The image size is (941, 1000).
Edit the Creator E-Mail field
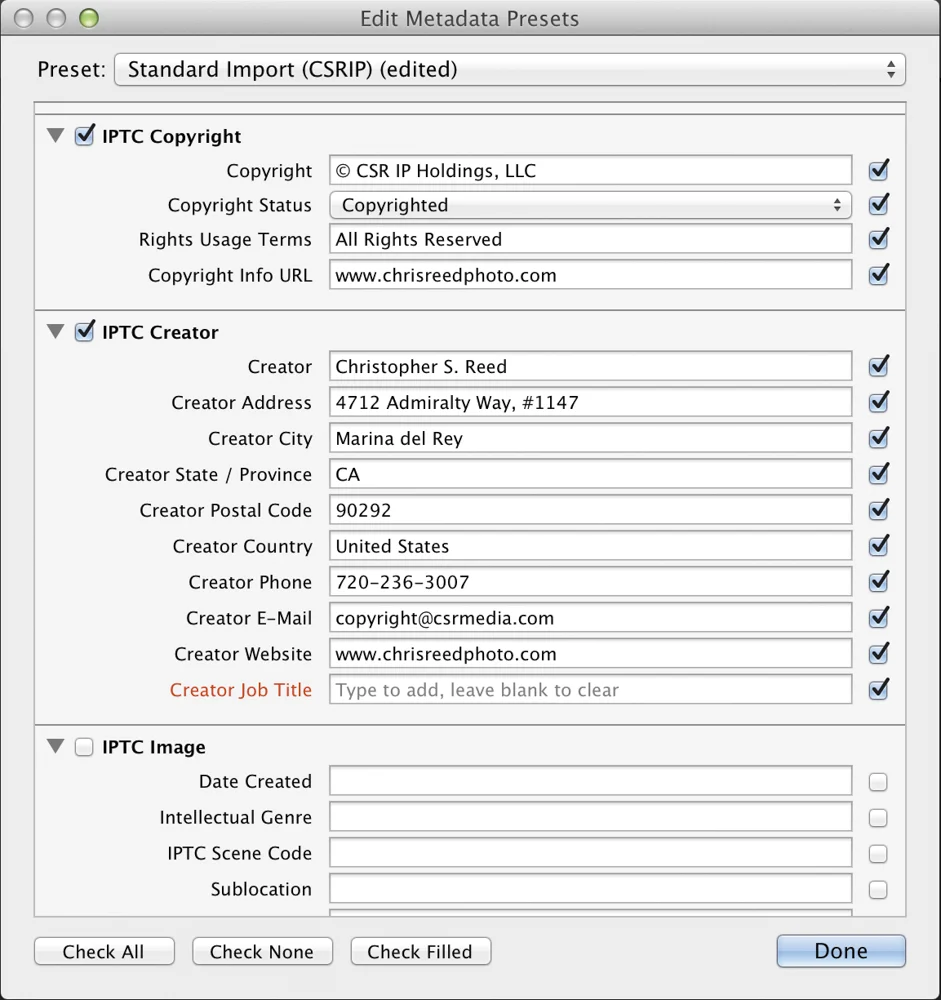[590, 617]
